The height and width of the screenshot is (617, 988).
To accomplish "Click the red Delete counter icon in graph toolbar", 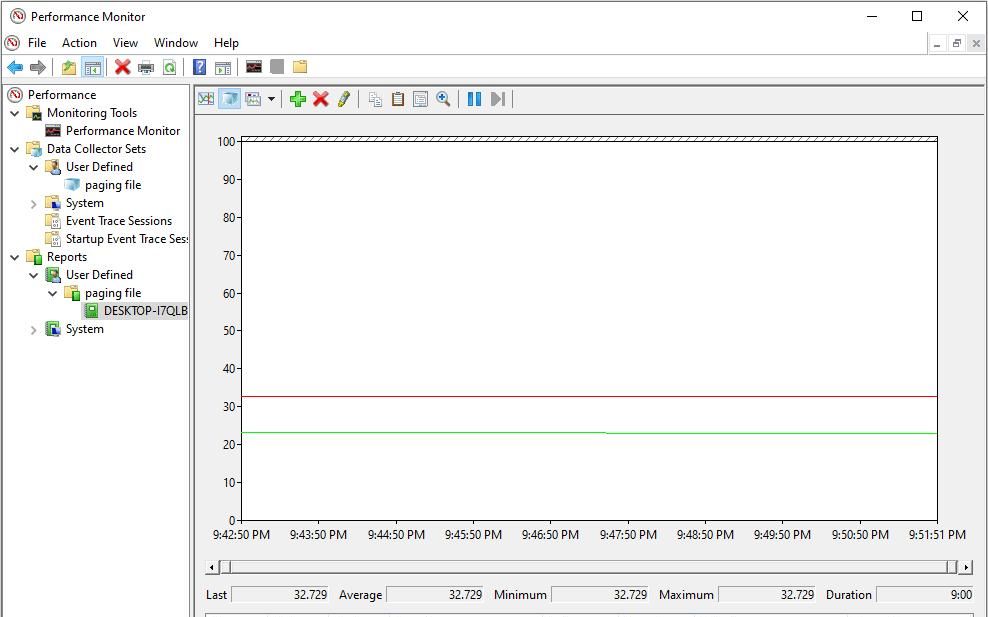I will pyautogui.click(x=321, y=99).
